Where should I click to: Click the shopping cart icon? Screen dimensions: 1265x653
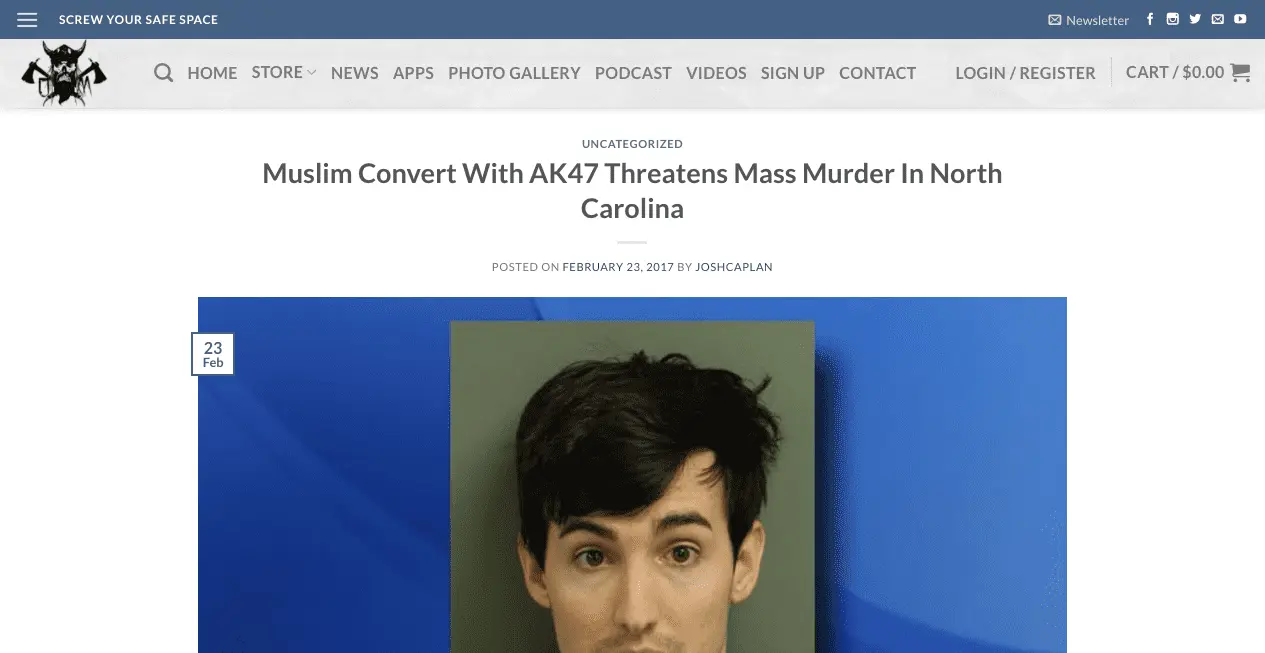pyautogui.click(x=1240, y=72)
